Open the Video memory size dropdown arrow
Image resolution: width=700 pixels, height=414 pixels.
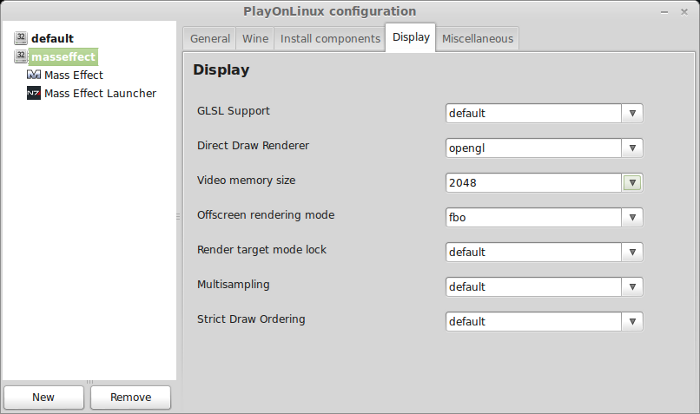pos(632,183)
